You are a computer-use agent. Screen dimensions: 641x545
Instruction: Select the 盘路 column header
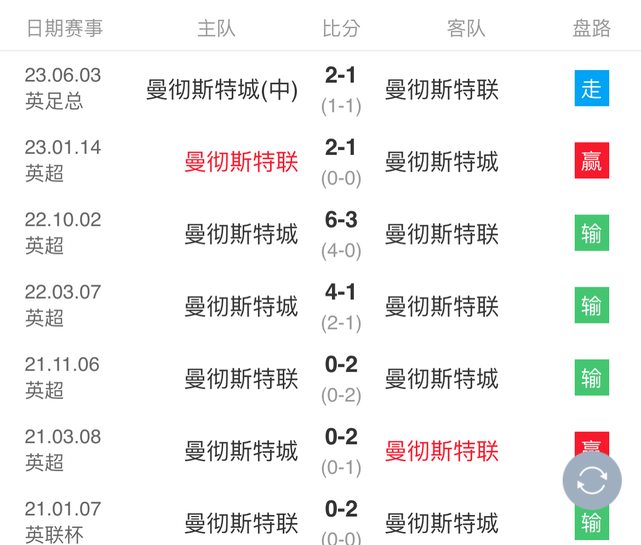(x=591, y=28)
